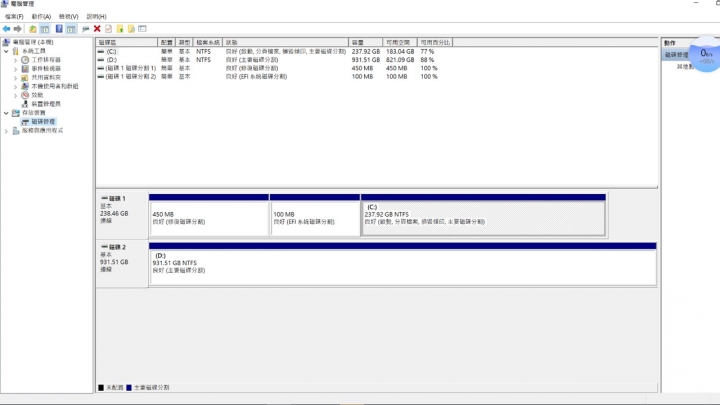Open the 動作(A) menu

[x=41, y=17]
